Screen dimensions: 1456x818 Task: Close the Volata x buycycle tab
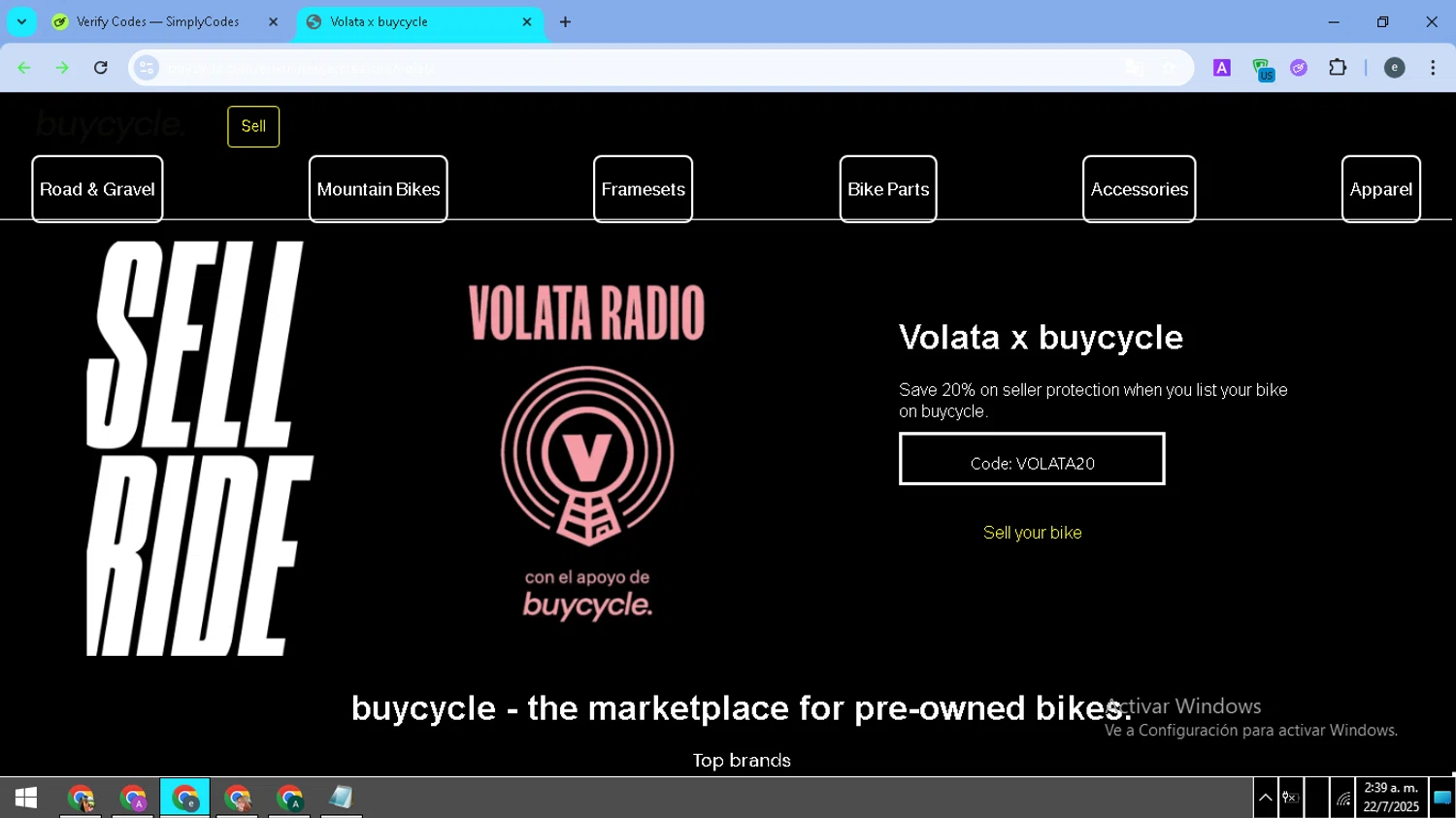point(527,21)
